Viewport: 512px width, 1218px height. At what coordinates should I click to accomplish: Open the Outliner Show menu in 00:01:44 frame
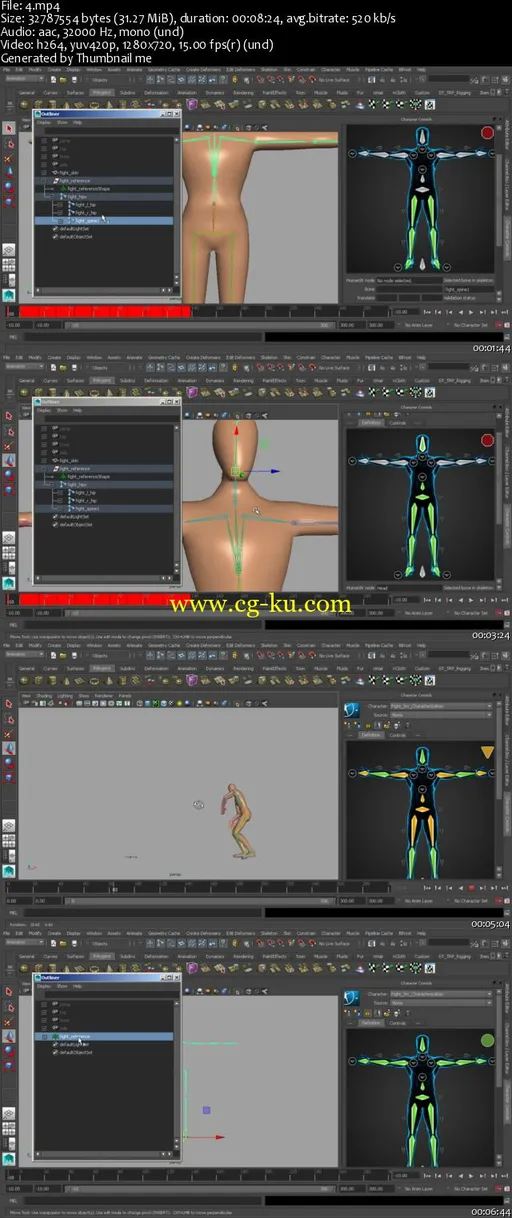point(62,122)
